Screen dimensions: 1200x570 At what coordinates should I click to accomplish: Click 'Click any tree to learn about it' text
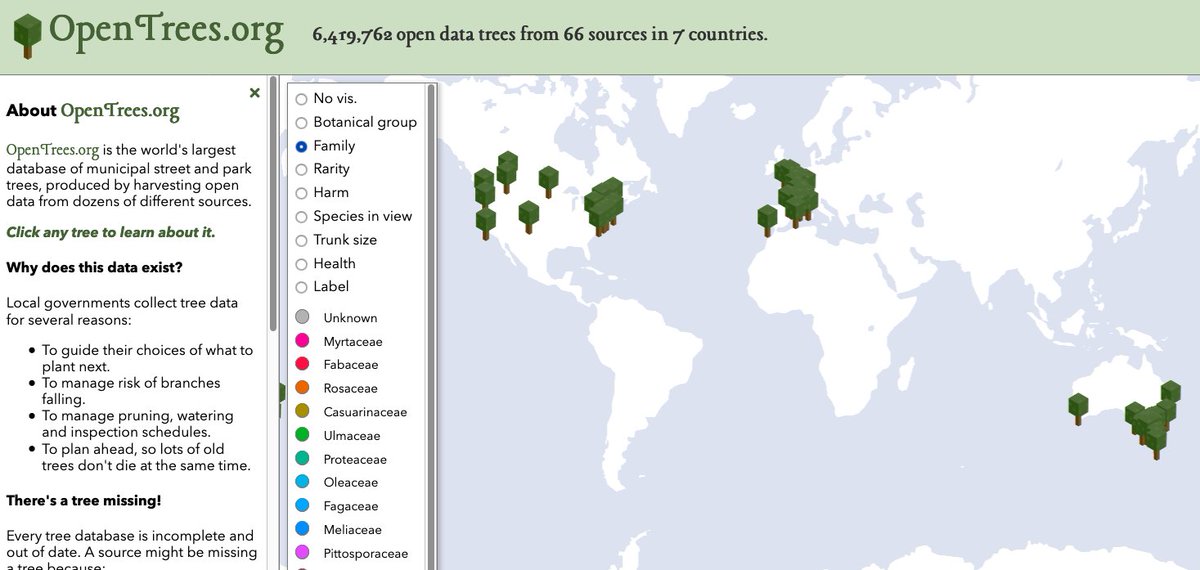click(x=110, y=232)
